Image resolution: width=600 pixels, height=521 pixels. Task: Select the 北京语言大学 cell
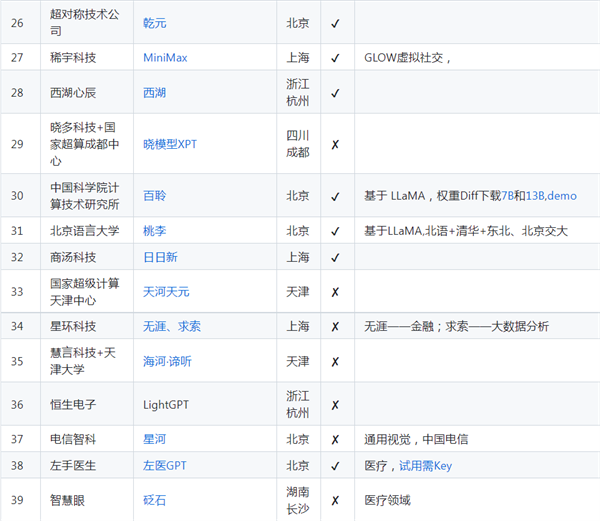click(x=85, y=231)
